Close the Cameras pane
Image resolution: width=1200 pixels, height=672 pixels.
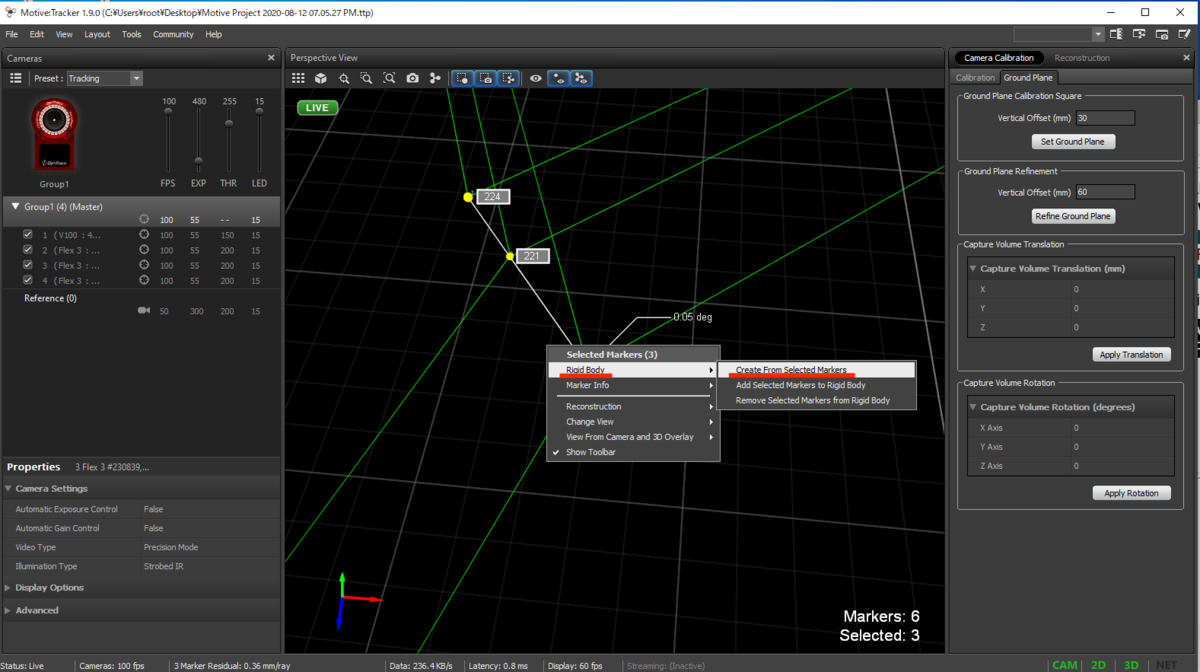(271, 58)
